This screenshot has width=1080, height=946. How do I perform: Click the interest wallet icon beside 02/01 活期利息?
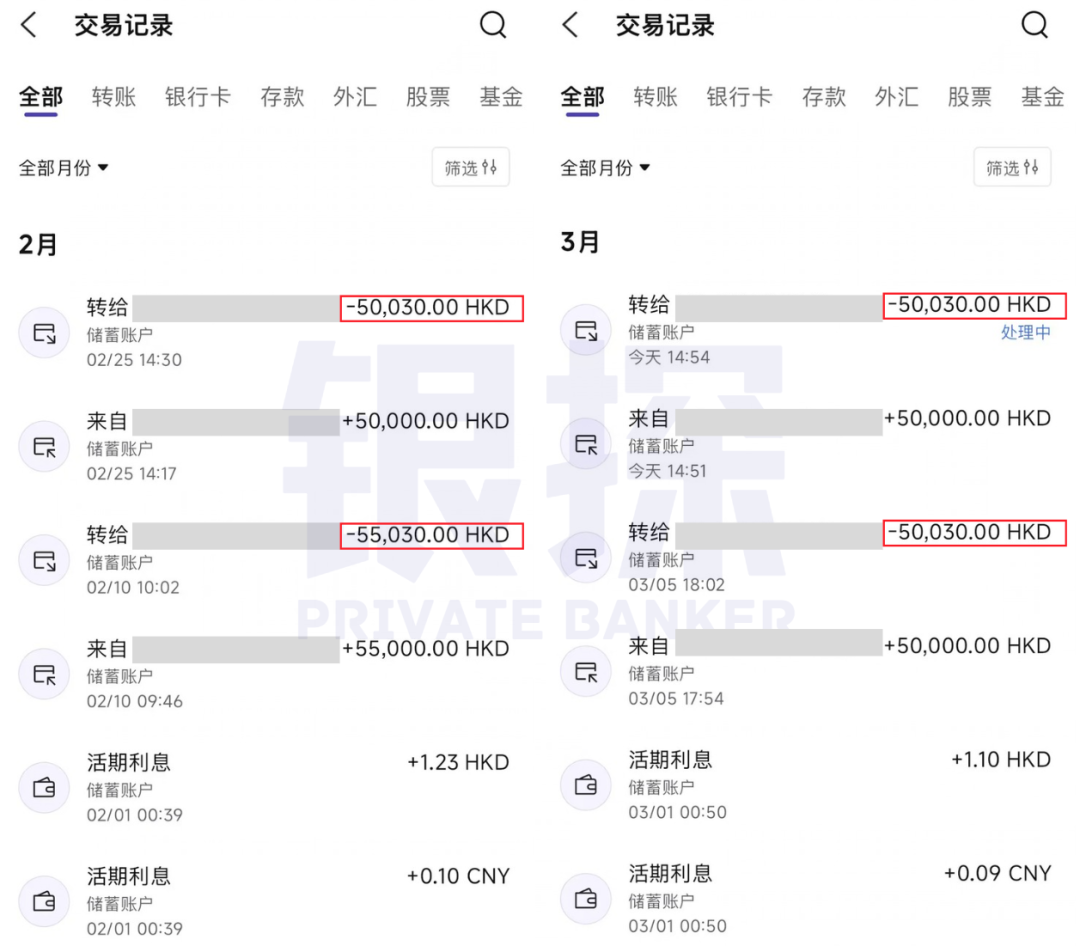click(45, 788)
